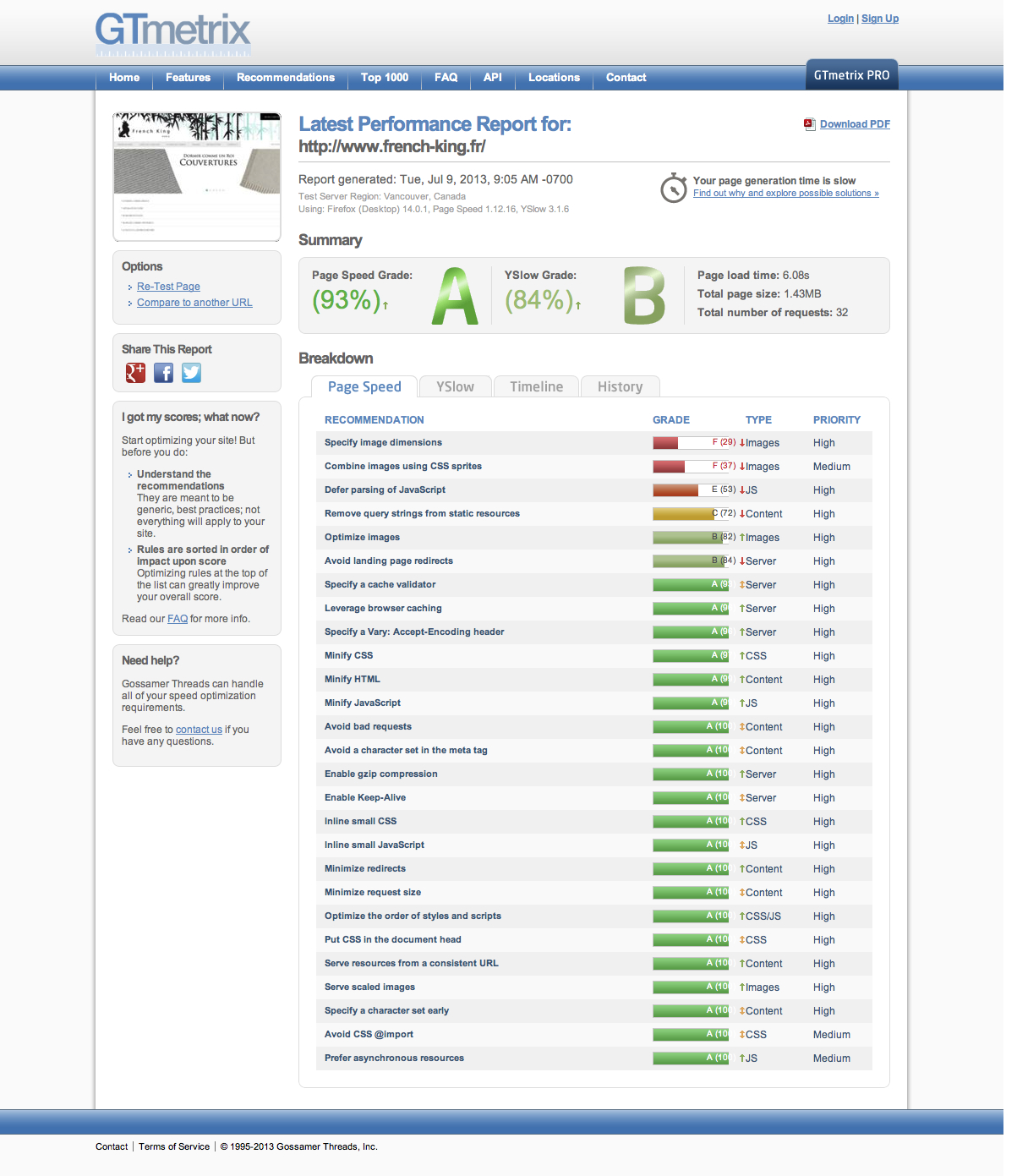The width and height of the screenshot is (1017, 1176).
Task: Expand 'Specify a cache validator' row
Action: pyautogui.click(x=594, y=585)
